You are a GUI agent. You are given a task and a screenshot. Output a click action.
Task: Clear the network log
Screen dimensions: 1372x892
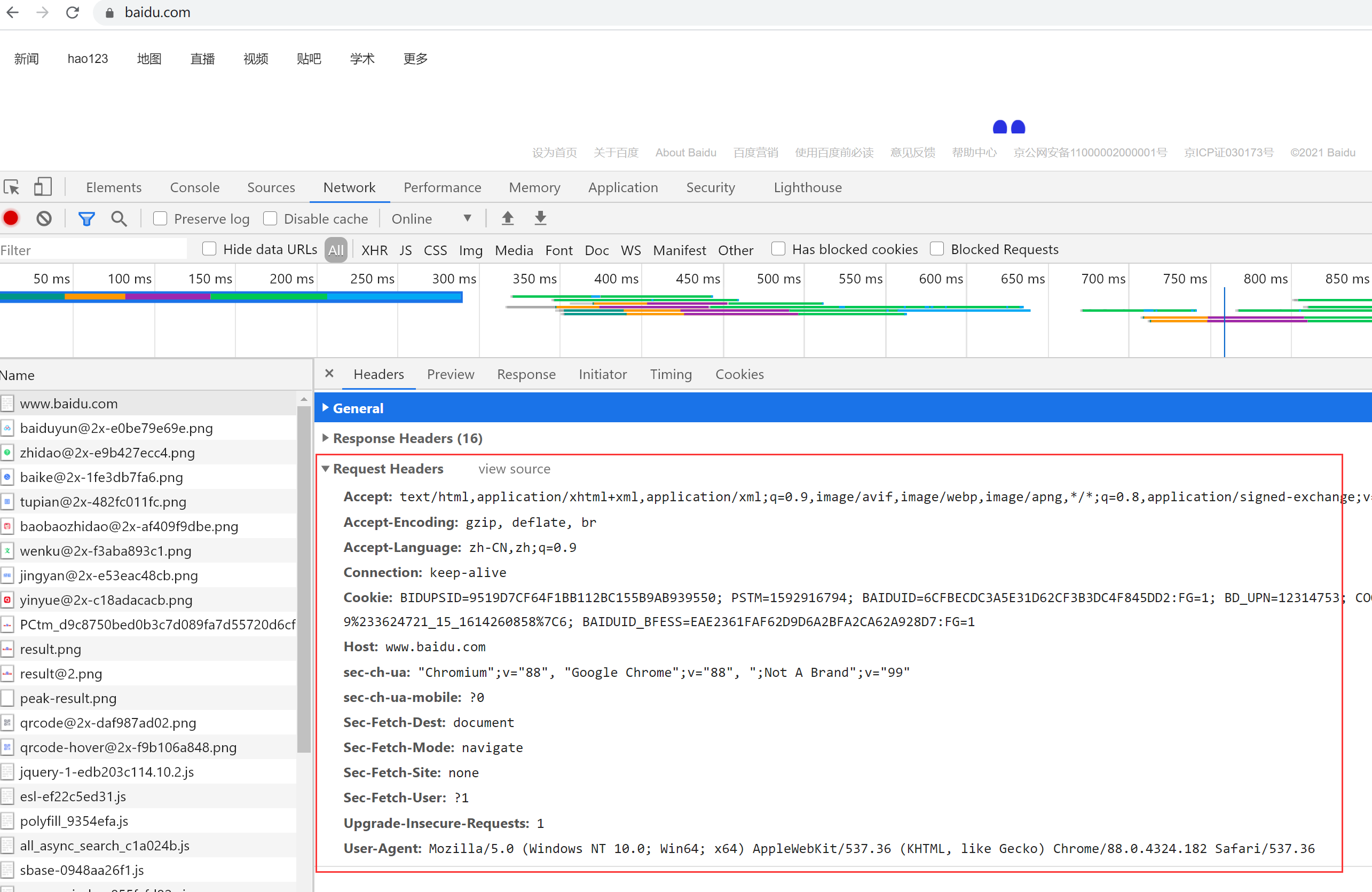[x=44, y=218]
